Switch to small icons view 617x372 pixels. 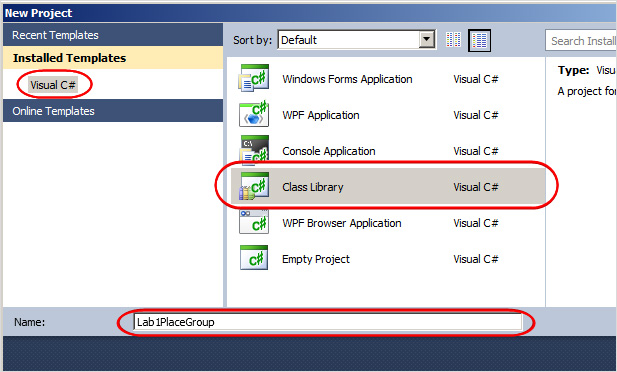click(x=453, y=40)
